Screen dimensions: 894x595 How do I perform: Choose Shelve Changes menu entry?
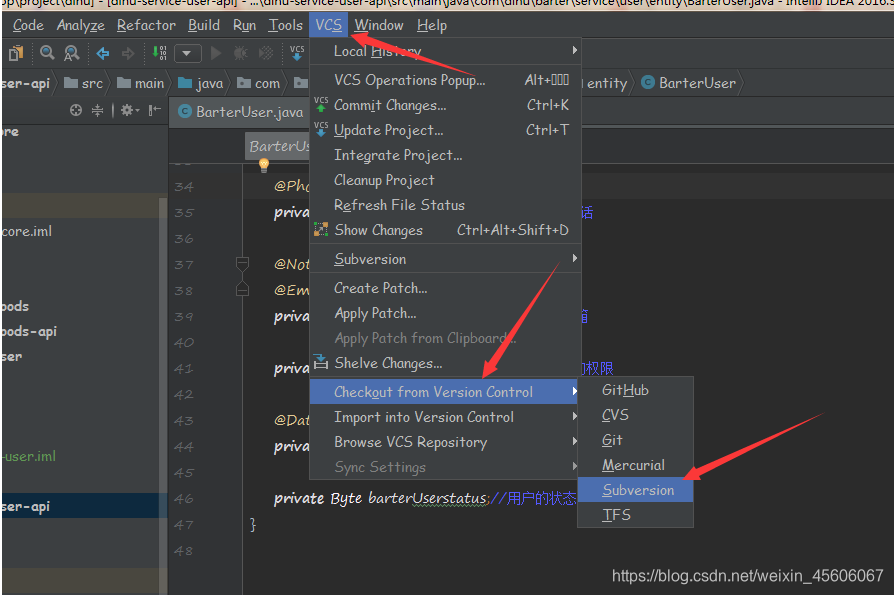[445, 363]
